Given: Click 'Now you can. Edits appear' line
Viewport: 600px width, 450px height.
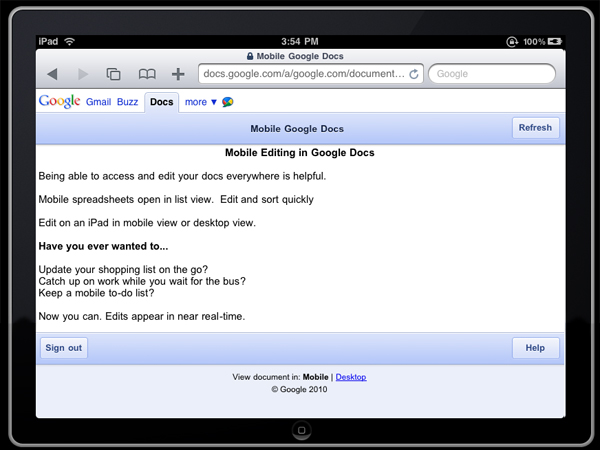Looking at the screenshot, I should click(x=142, y=316).
